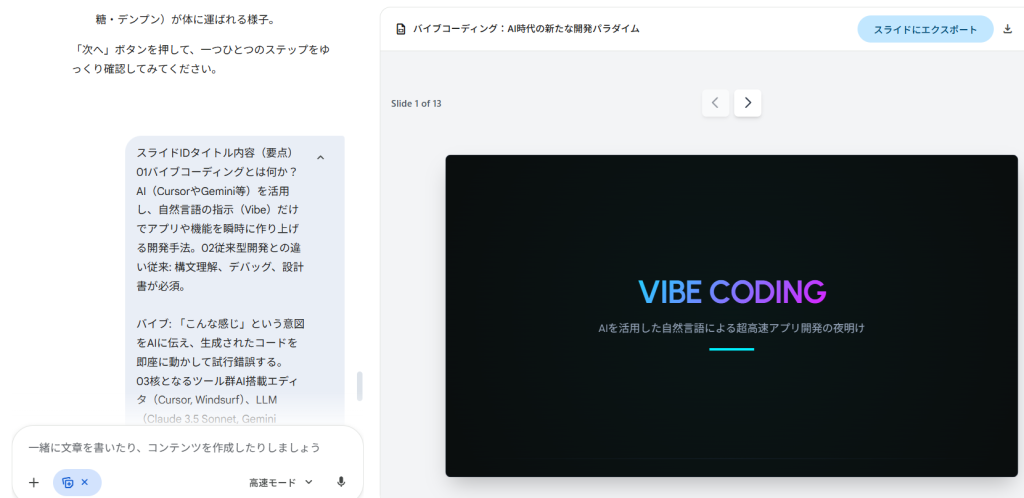Click the VIBE CODING heading in slide
This screenshot has height=498, width=1024.
(732, 292)
